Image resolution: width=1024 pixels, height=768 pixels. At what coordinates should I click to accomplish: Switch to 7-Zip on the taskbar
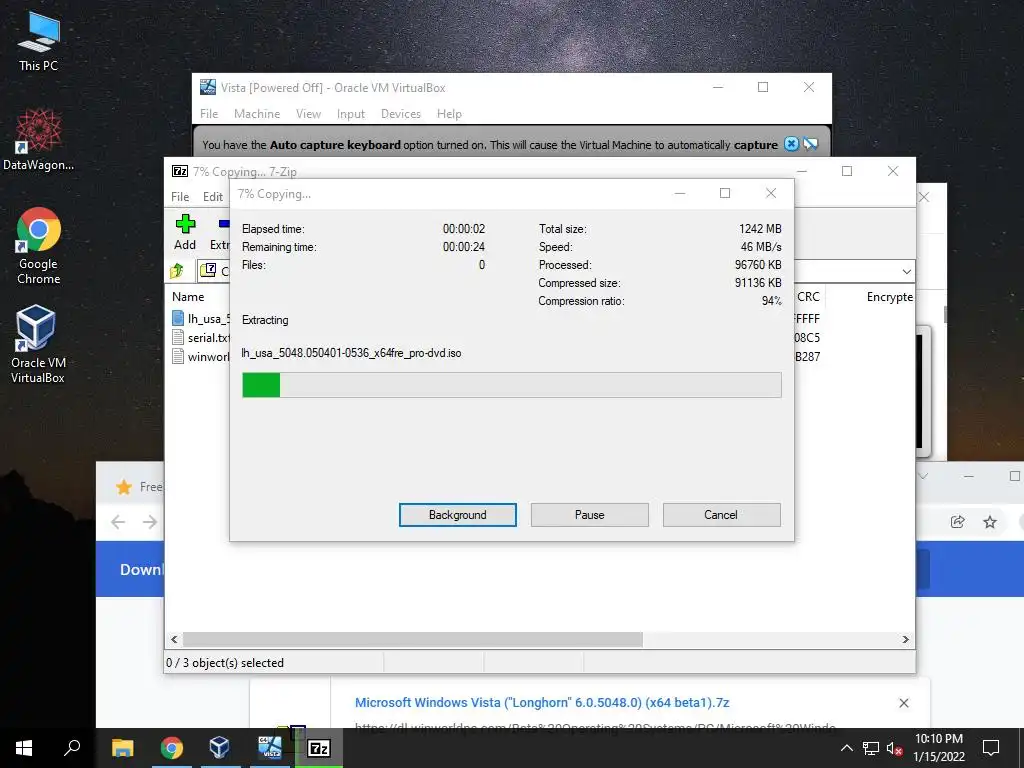point(319,748)
